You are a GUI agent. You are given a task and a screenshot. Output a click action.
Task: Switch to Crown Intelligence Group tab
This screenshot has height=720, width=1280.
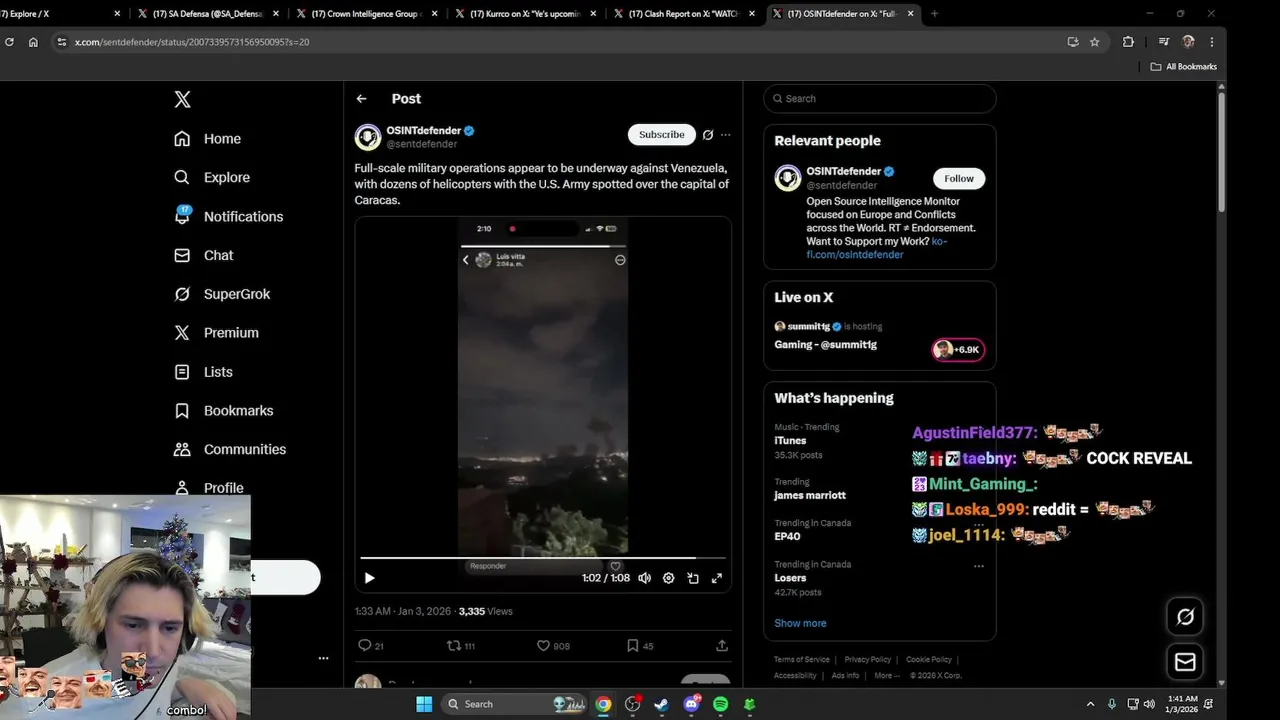366,14
